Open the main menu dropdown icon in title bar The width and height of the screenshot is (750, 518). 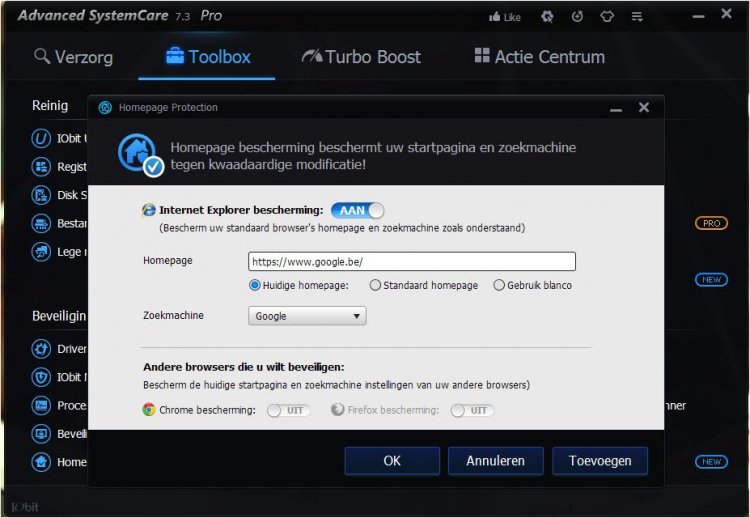point(637,17)
